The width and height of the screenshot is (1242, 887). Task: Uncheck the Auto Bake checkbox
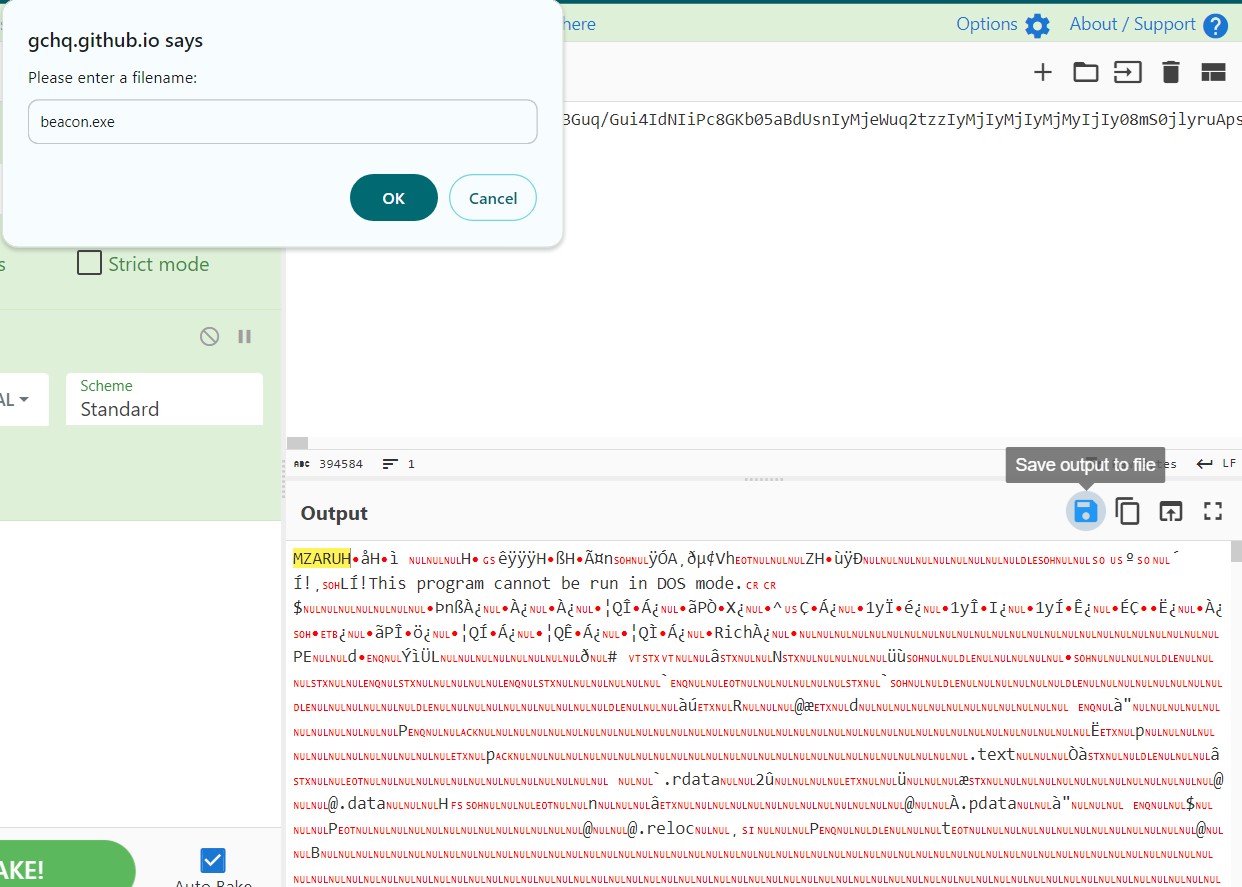(x=213, y=861)
